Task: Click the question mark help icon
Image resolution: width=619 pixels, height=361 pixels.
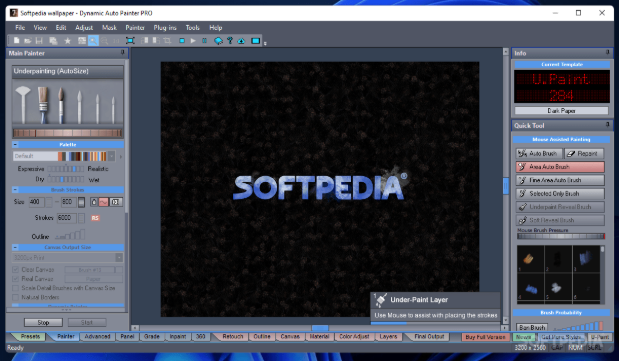Action: coord(230,40)
